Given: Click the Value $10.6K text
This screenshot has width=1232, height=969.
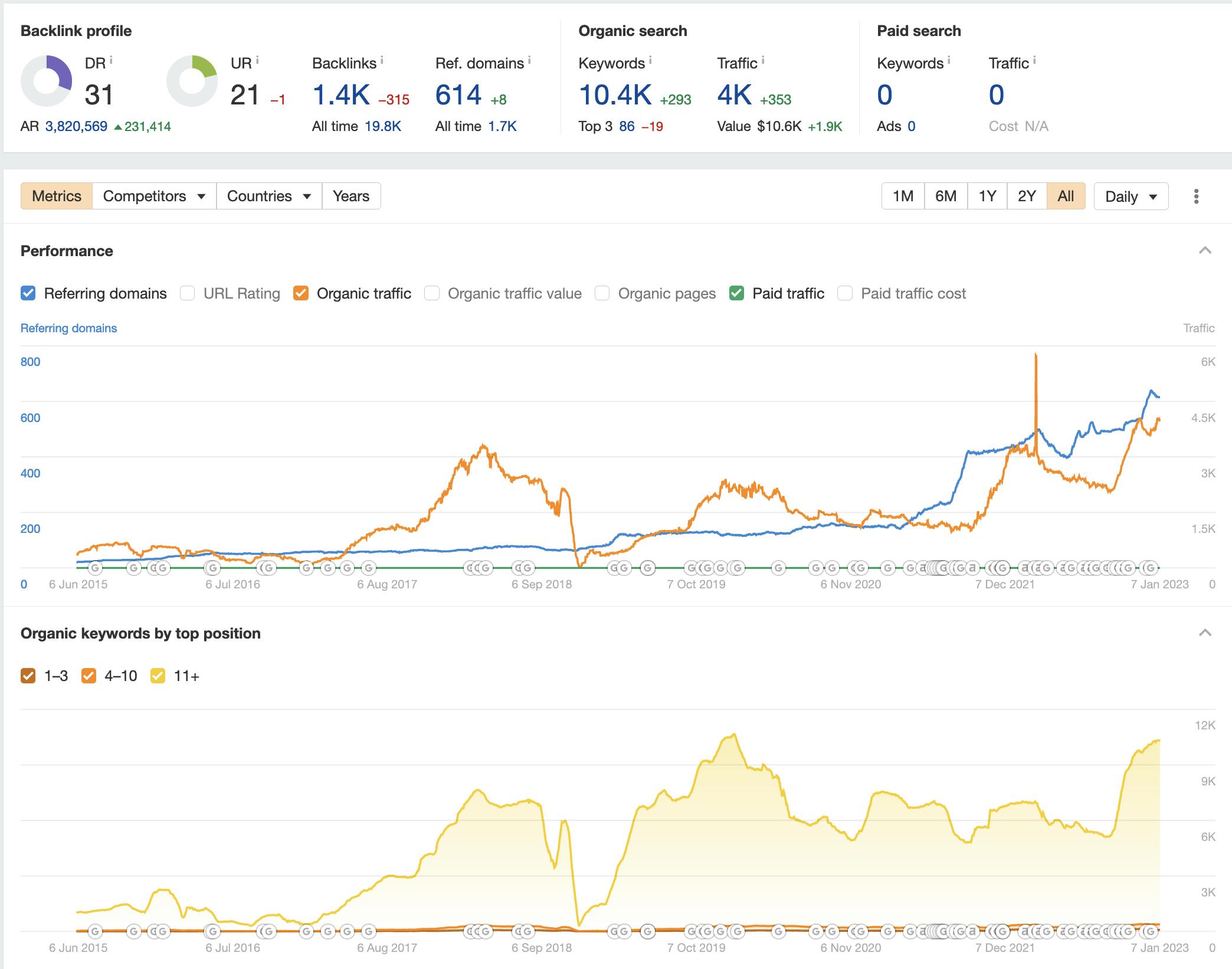Looking at the screenshot, I should point(759,126).
